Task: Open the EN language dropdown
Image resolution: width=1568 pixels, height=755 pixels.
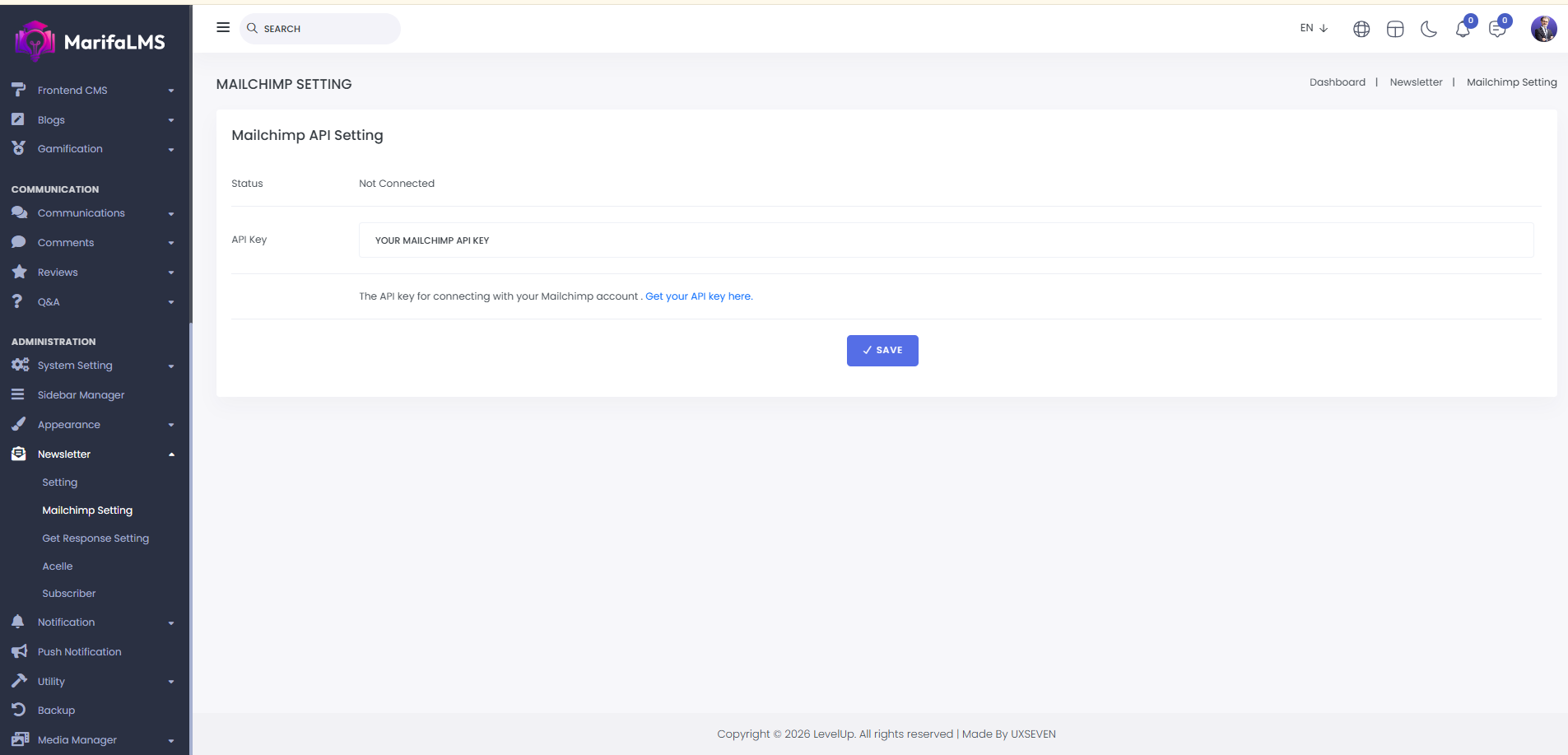Action: click(1314, 28)
